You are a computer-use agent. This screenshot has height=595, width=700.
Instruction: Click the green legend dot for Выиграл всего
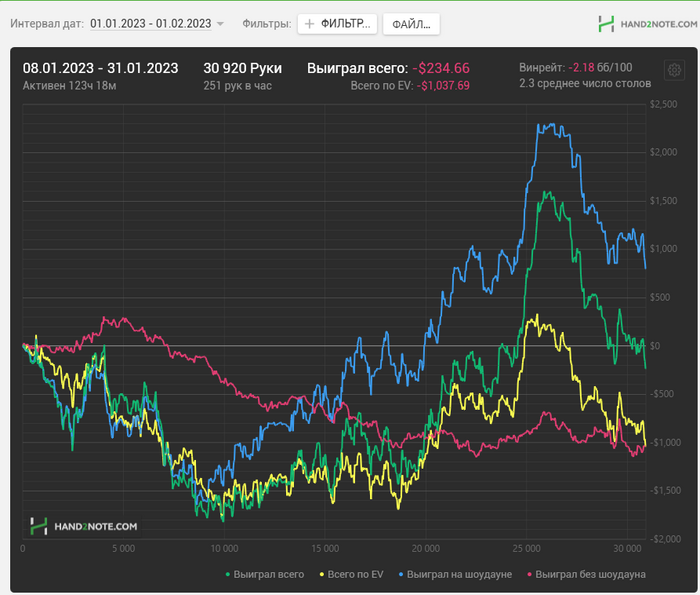click(x=228, y=574)
